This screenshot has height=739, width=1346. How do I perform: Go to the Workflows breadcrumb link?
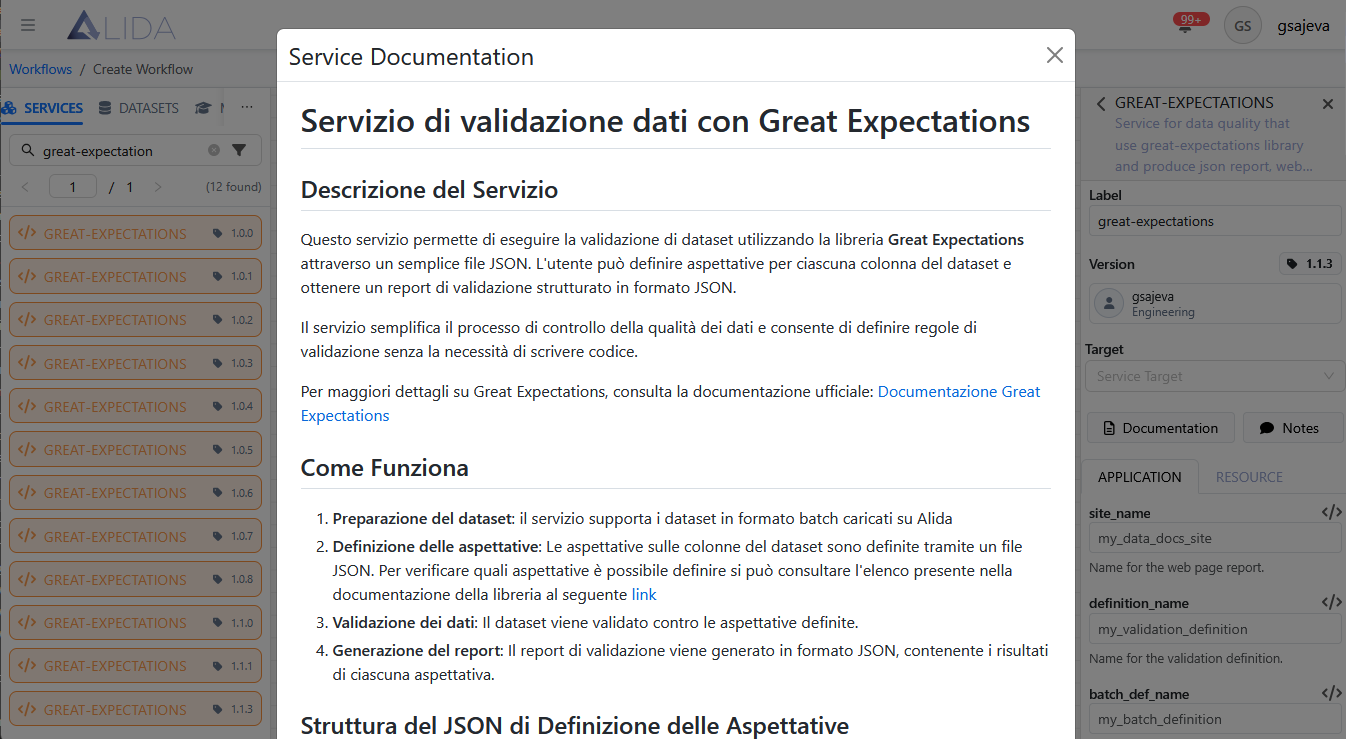[41, 69]
